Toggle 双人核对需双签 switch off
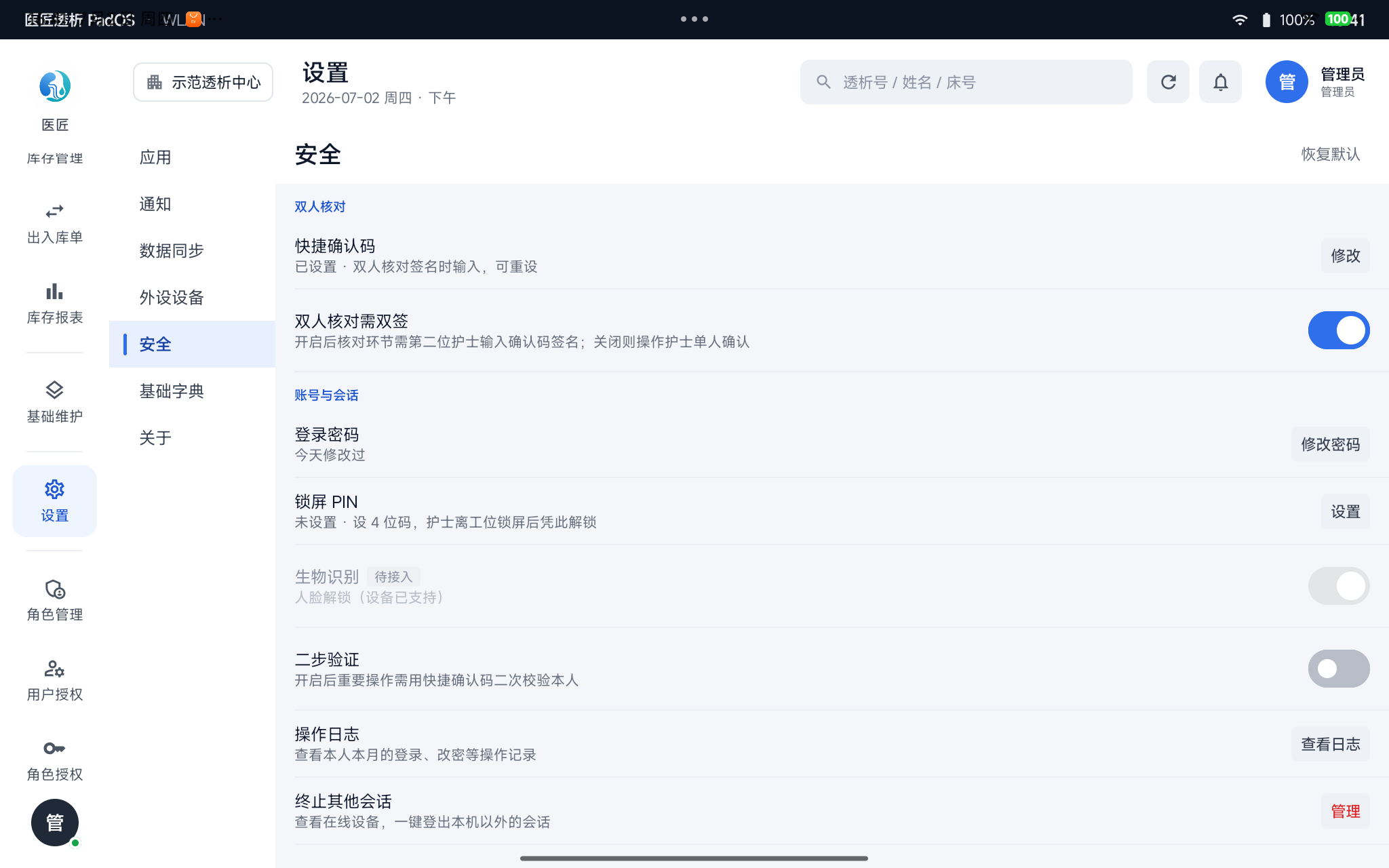 click(1338, 330)
